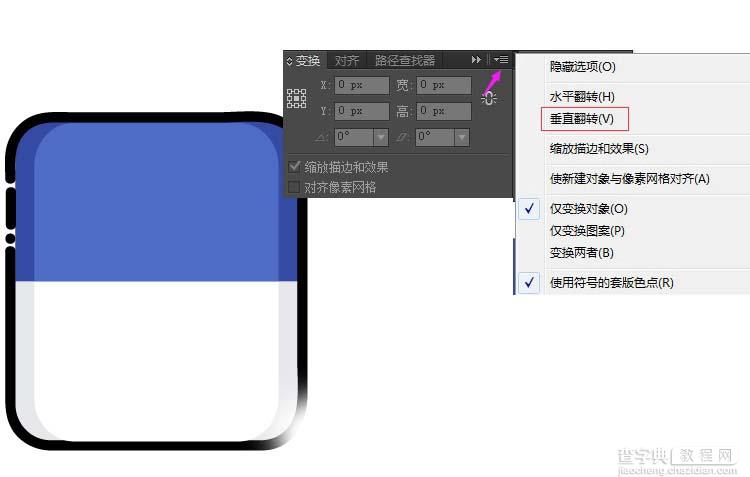This screenshot has height=477, width=750.
Task: Click the 高 height input field
Action: [444, 111]
